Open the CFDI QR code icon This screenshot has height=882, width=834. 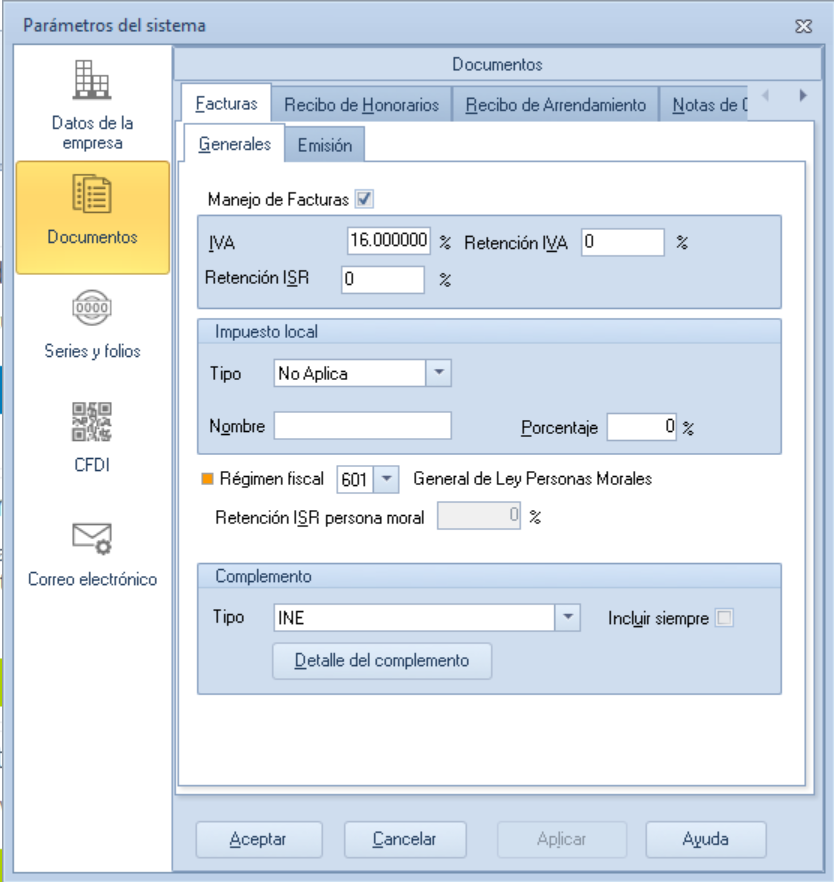point(92,421)
